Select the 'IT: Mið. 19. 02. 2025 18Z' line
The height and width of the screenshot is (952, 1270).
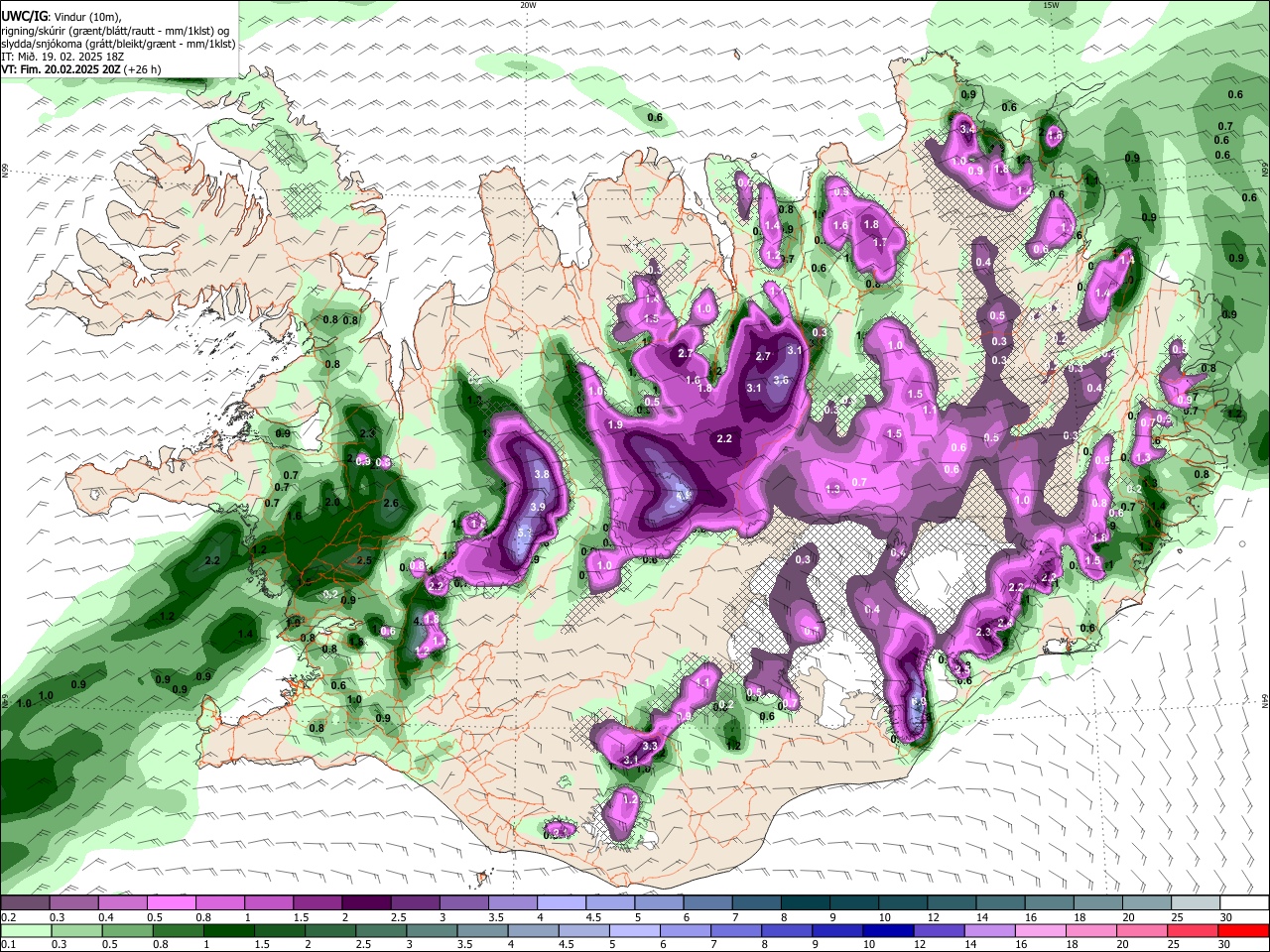click(62, 57)
